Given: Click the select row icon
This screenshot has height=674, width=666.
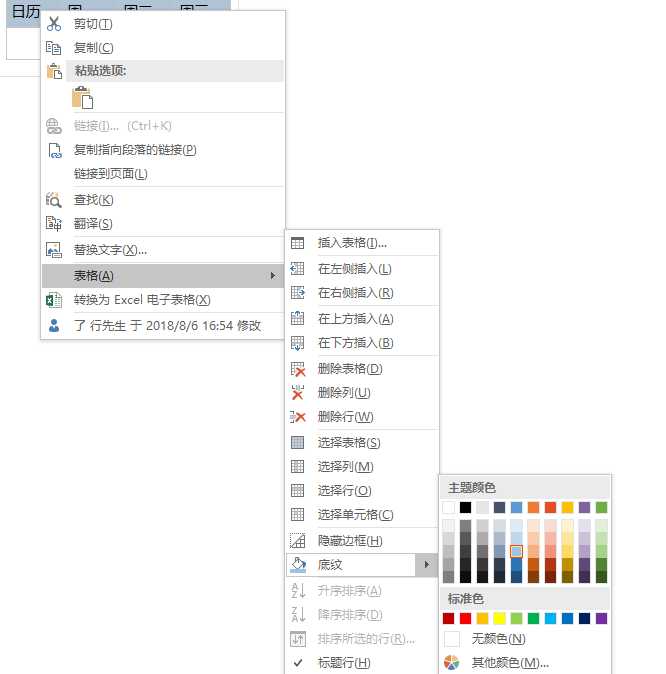Looking at the screenshot, I should pos(298,491).
